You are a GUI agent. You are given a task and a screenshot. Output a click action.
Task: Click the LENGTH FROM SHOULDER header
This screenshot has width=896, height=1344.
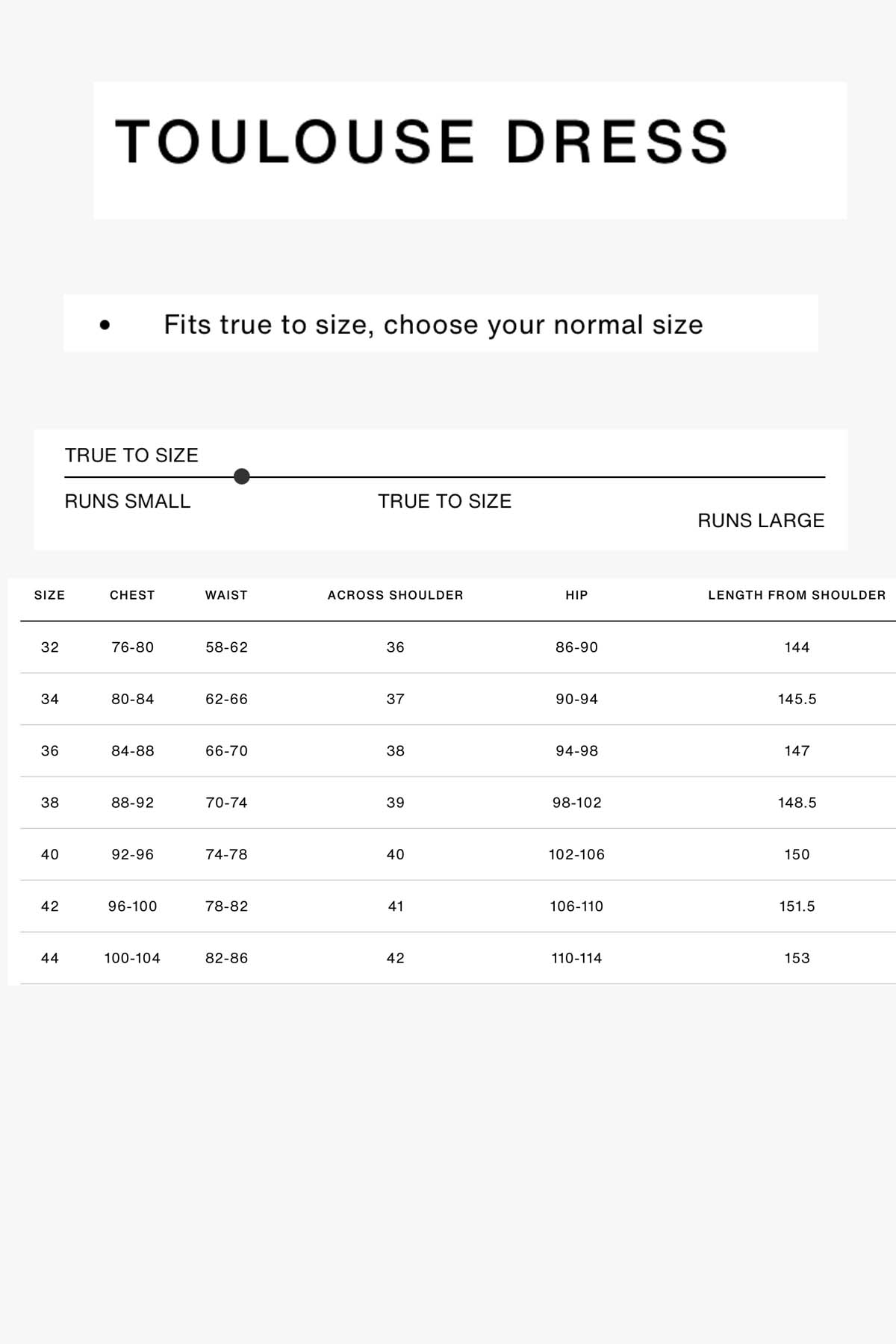[x=797, y=595]
